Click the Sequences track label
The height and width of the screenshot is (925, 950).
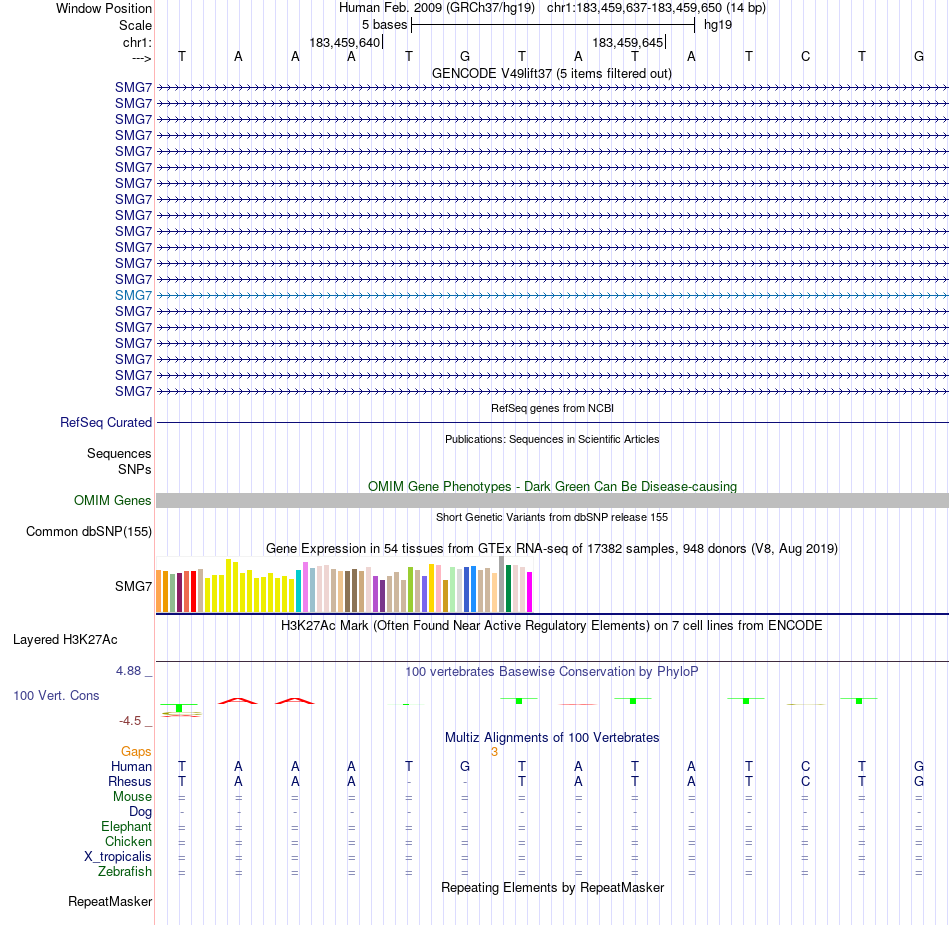119,453
